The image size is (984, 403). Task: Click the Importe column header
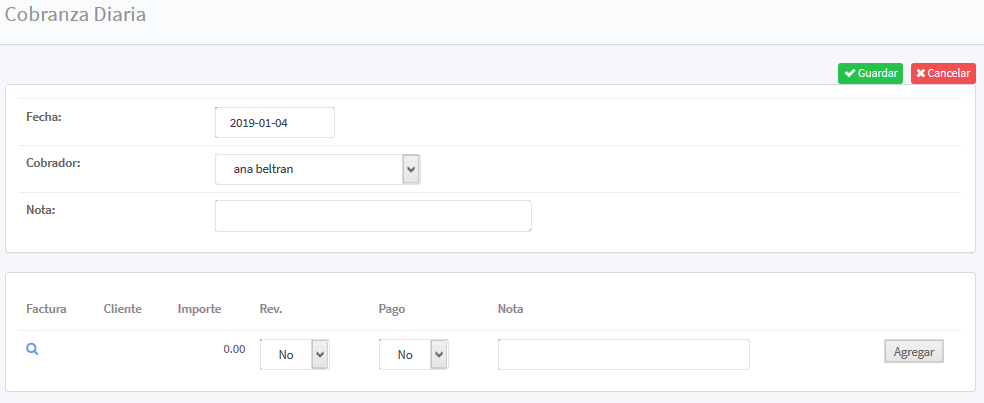[x=199, y=309]
